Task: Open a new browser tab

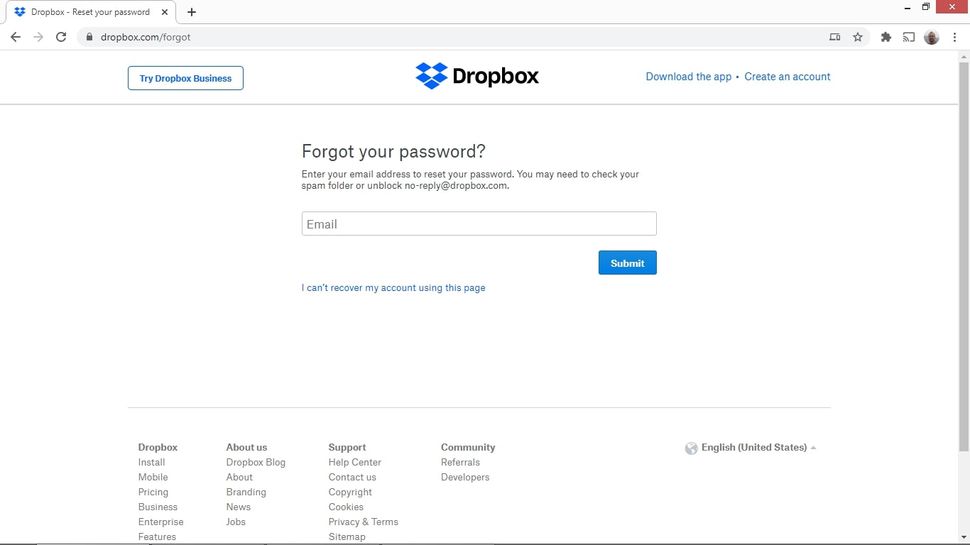Action: coord(191,12)
